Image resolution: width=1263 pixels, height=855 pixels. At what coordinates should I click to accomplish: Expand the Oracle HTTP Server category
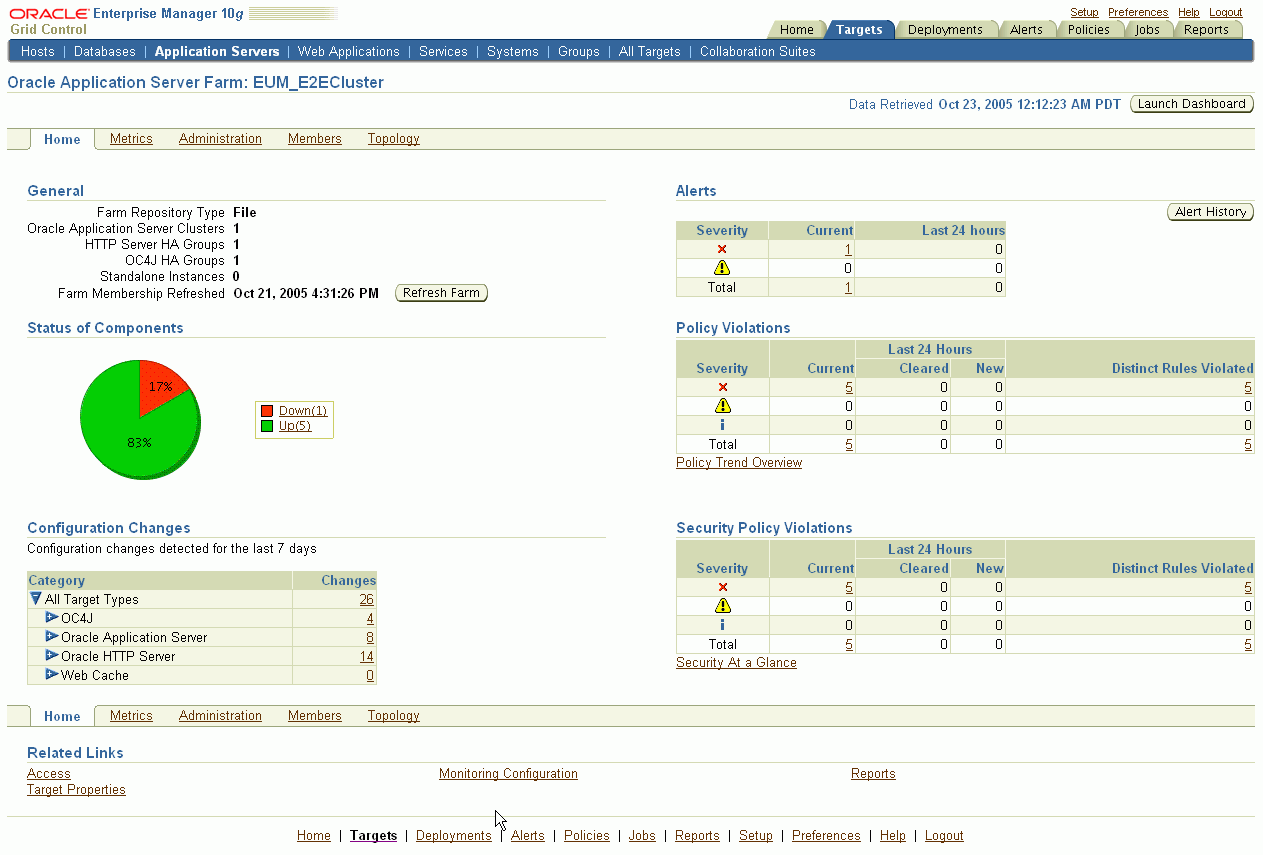51,656
